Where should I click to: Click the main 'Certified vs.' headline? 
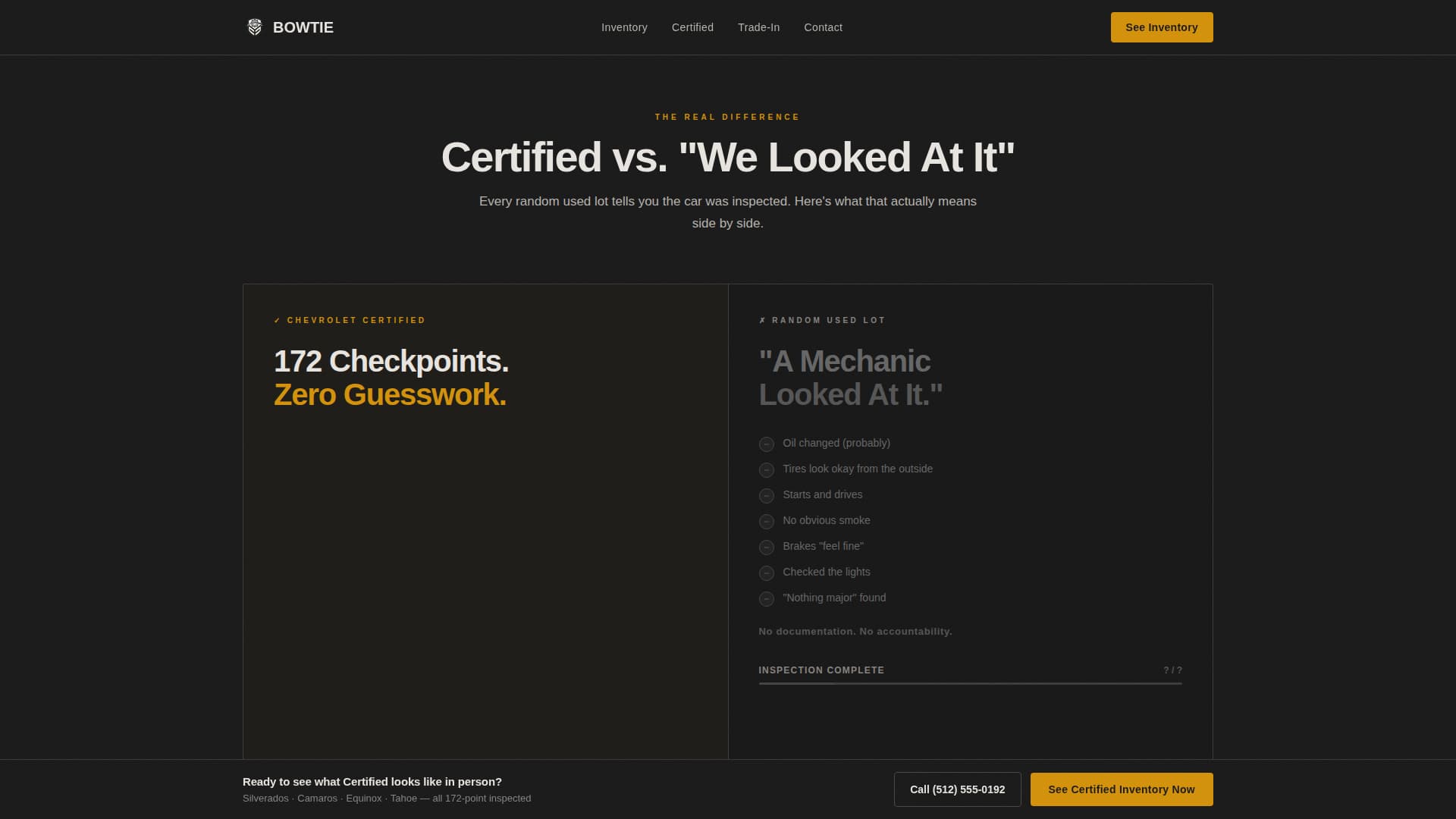coord(727,157)
